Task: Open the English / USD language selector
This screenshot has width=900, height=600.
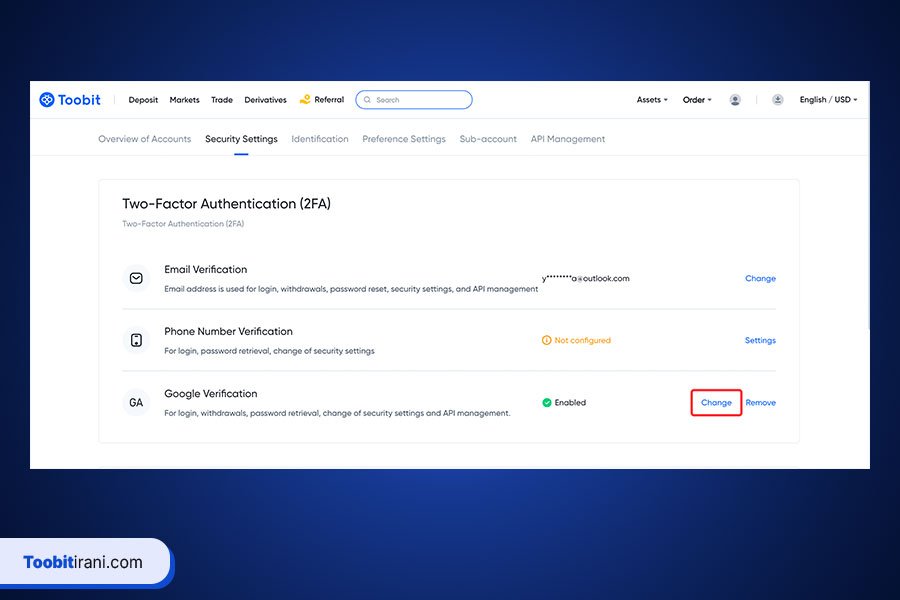Action: pos(828,100)
